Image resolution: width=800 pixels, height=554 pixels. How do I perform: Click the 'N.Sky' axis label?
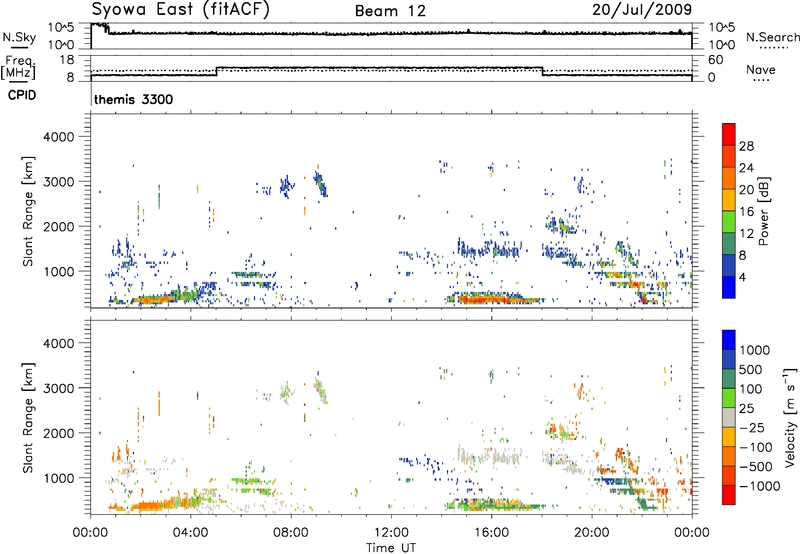tap(19, 37)
